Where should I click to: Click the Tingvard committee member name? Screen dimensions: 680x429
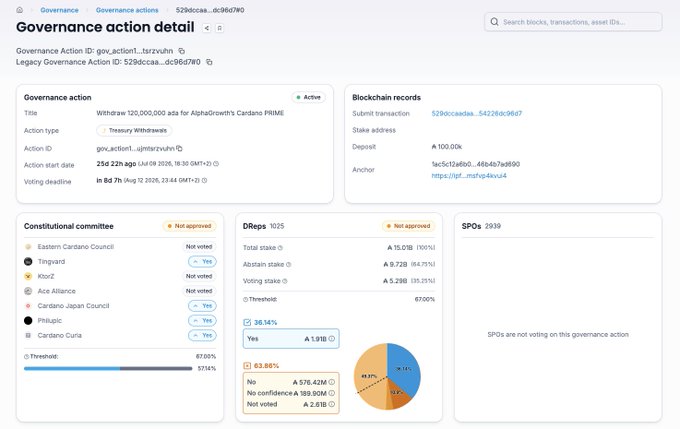point(51,262)
